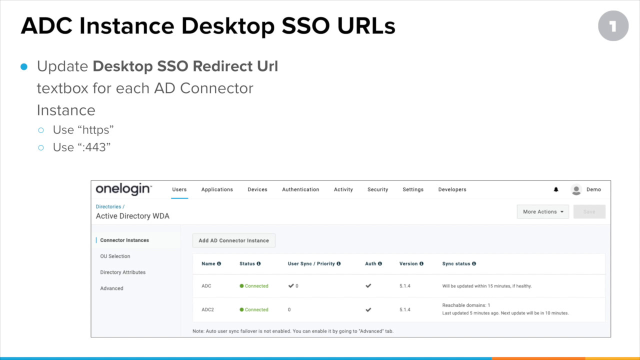
Task: Click the OneLogin logo
Action: coord(124,189)
